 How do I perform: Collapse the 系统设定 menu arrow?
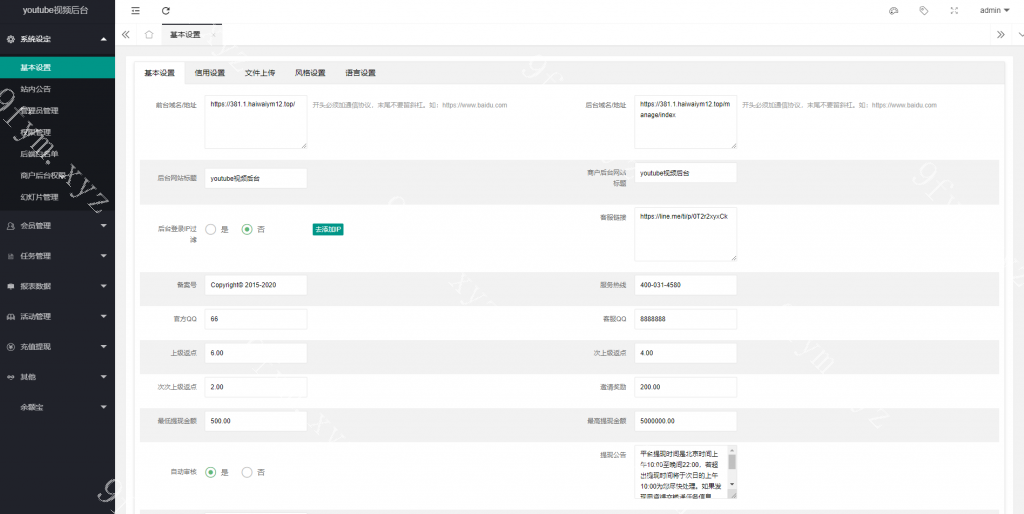[104, 39]
